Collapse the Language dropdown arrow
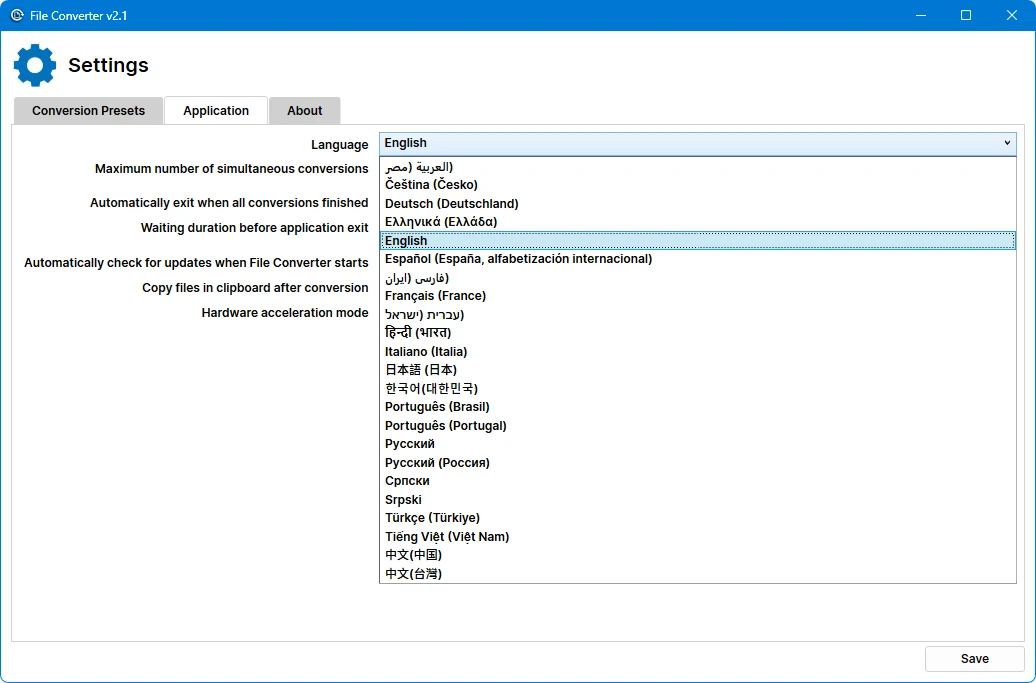Image resolution: width=1036 pixels, height=683 pixels. click(x=1006, y=143)
